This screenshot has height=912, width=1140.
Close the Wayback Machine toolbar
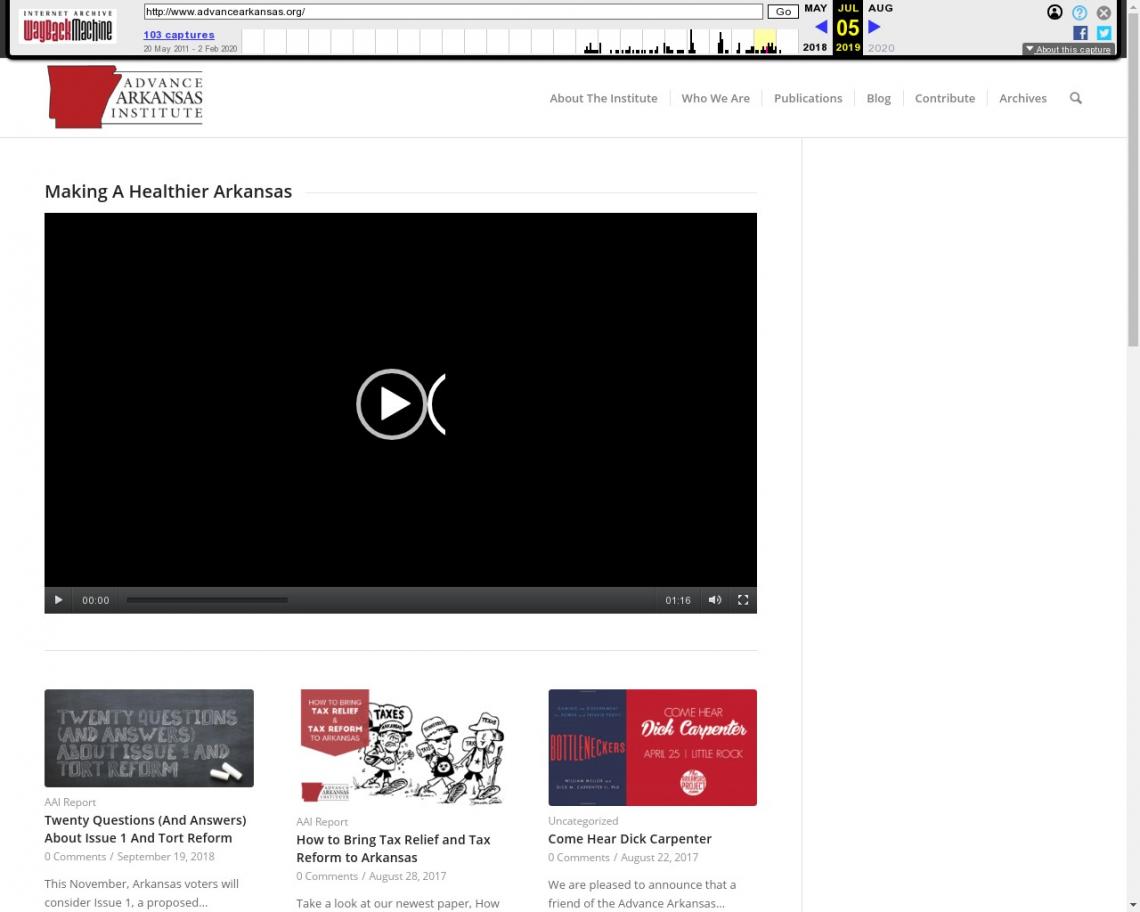coord(1104,12)
